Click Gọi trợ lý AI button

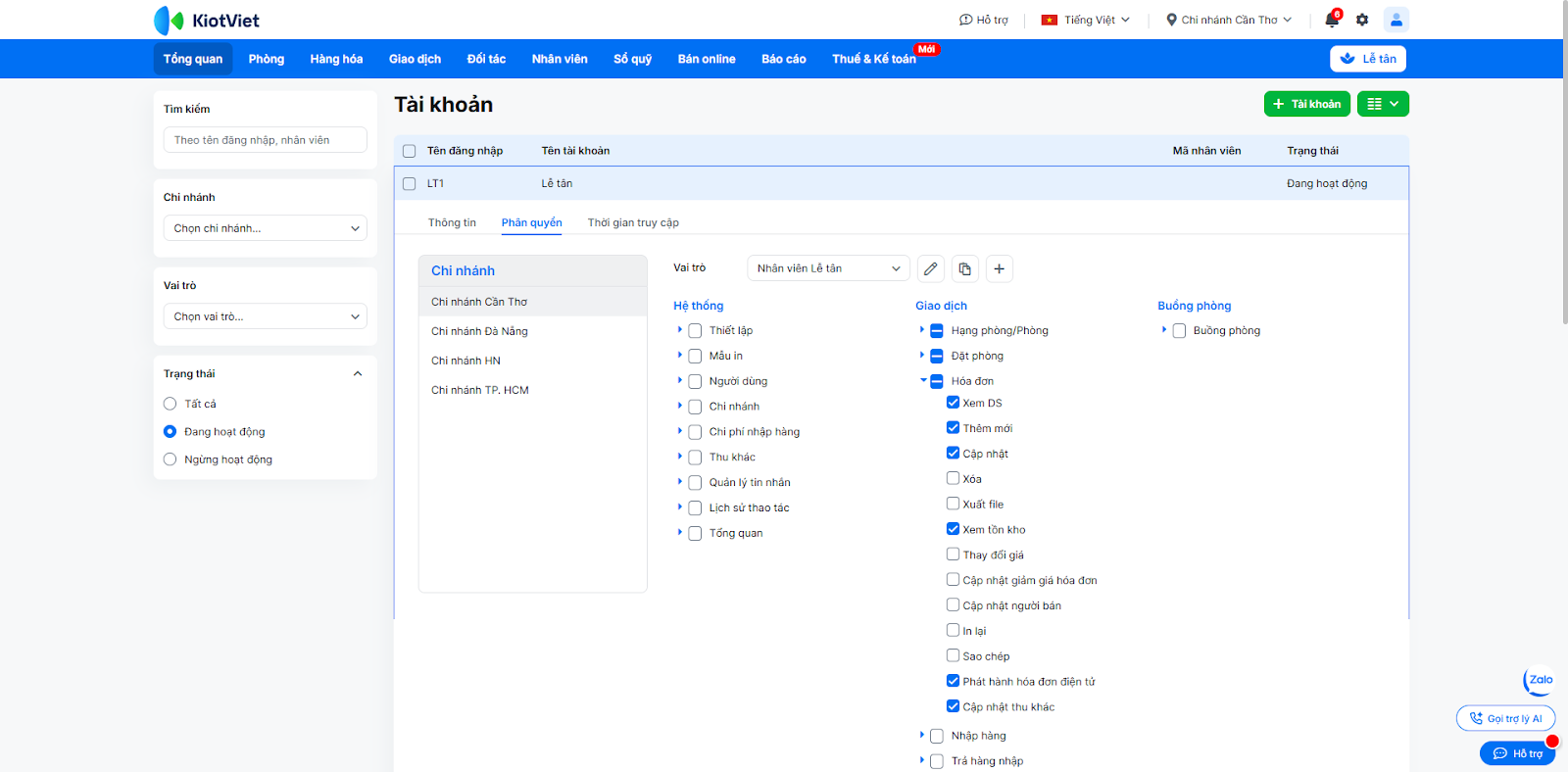pyautogui.click(x=1505, y=718)
